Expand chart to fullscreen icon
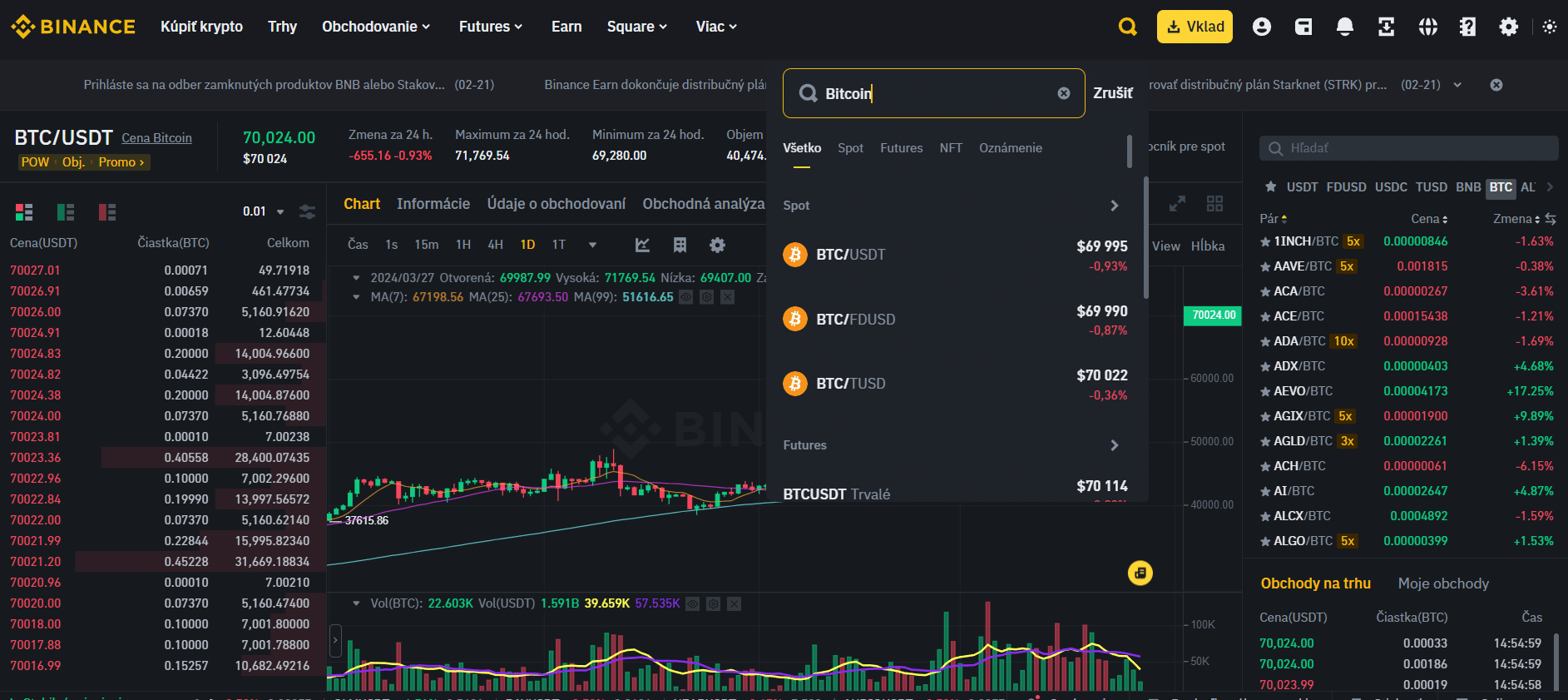The width and height of the screenshot is (1568, 700). 1177,204
